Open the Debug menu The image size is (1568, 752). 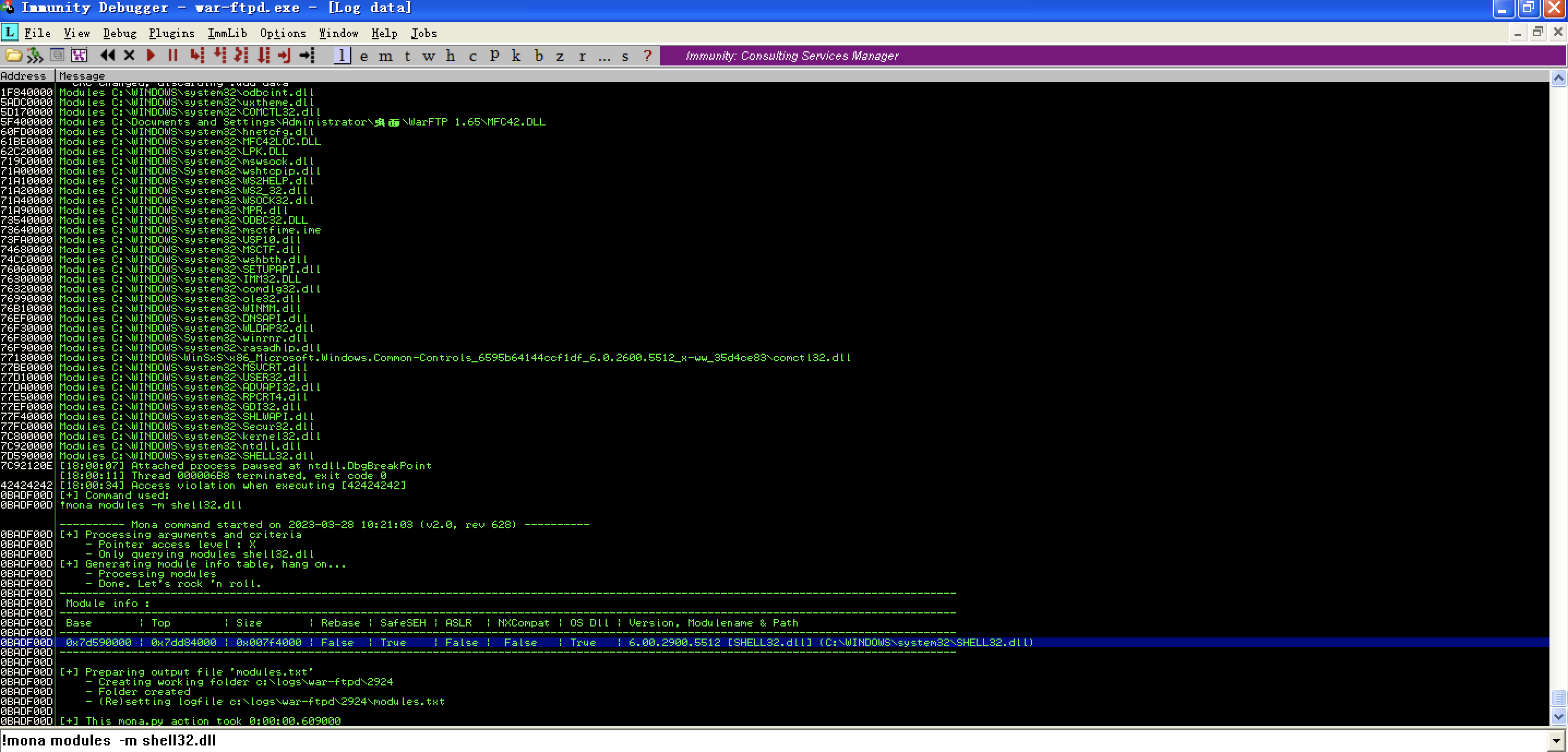[x=119, y=33]
